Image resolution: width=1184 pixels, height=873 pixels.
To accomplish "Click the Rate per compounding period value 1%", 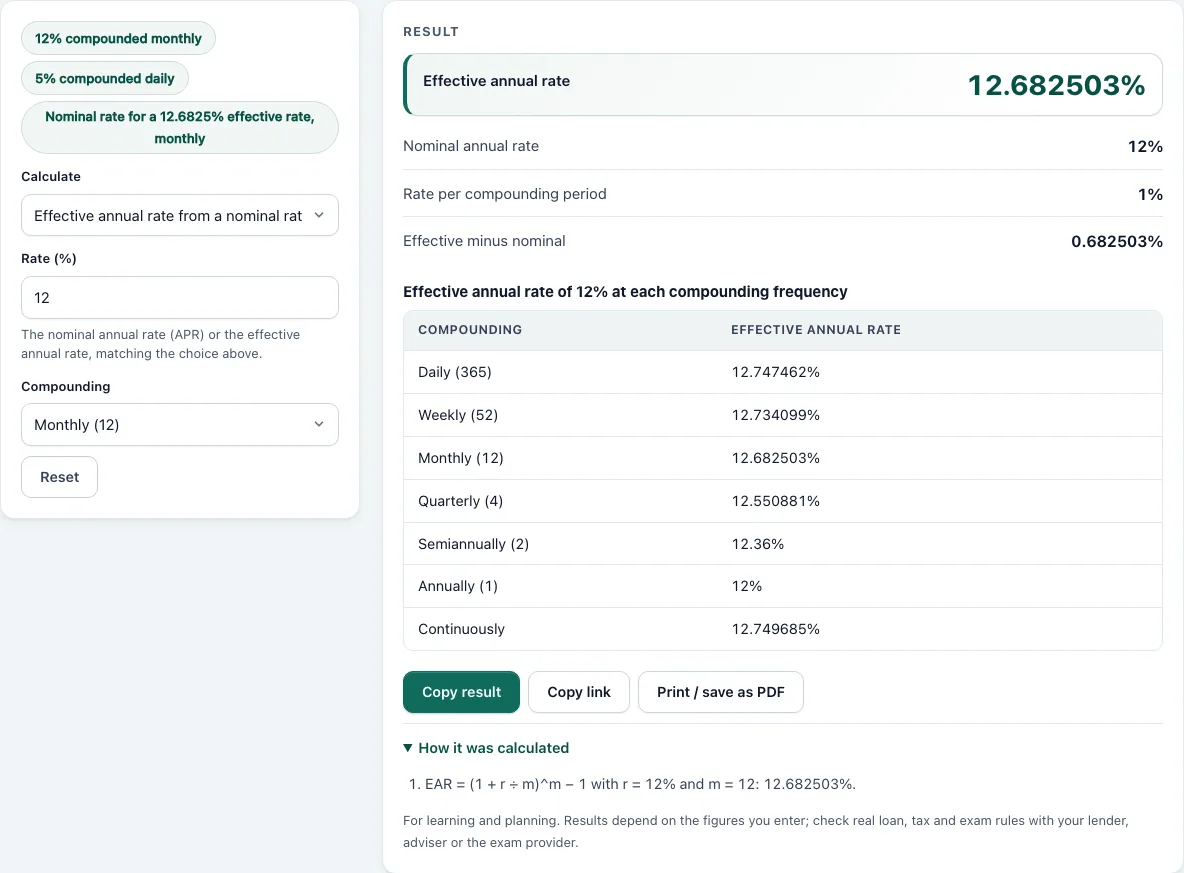I will pyautogui.click(x=1150, y=194).
